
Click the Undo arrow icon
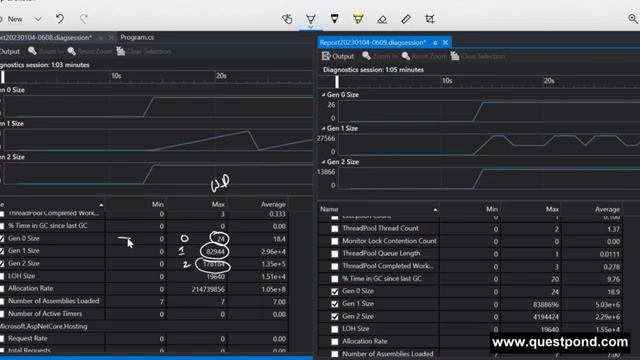click(60, 19)
